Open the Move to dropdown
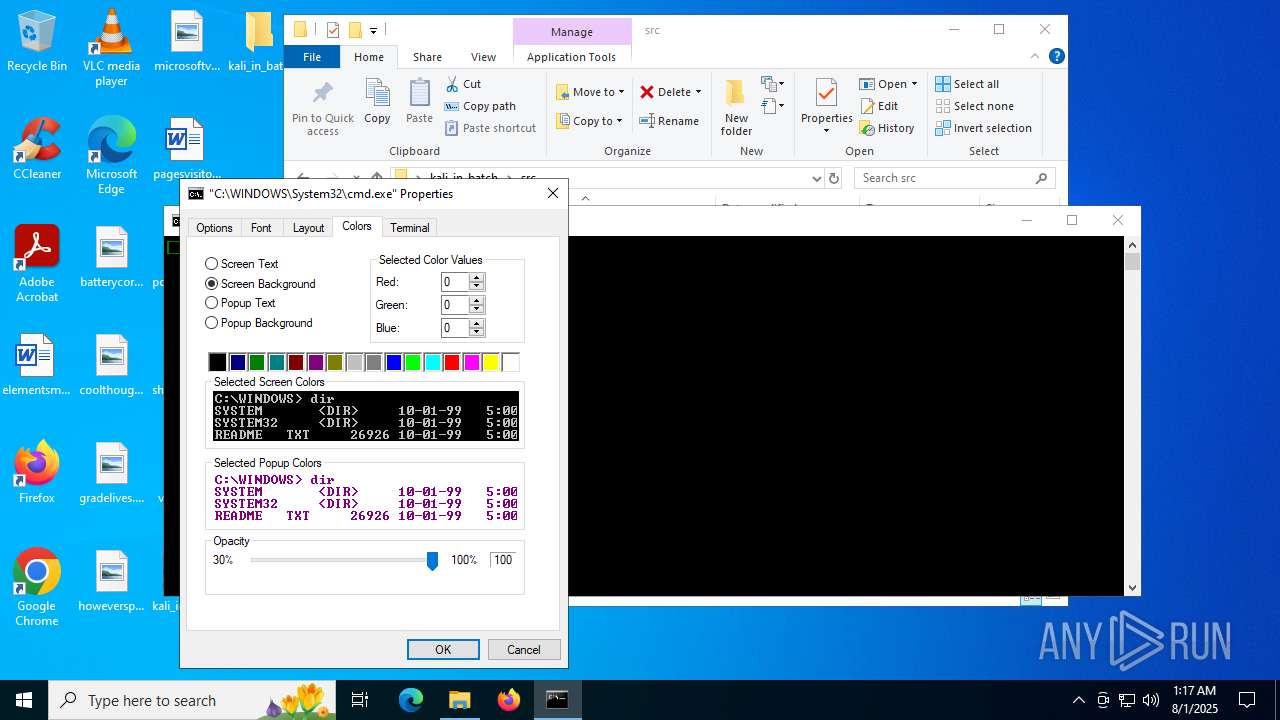The width and height of the screenshot is (1280, 720). 590,92
